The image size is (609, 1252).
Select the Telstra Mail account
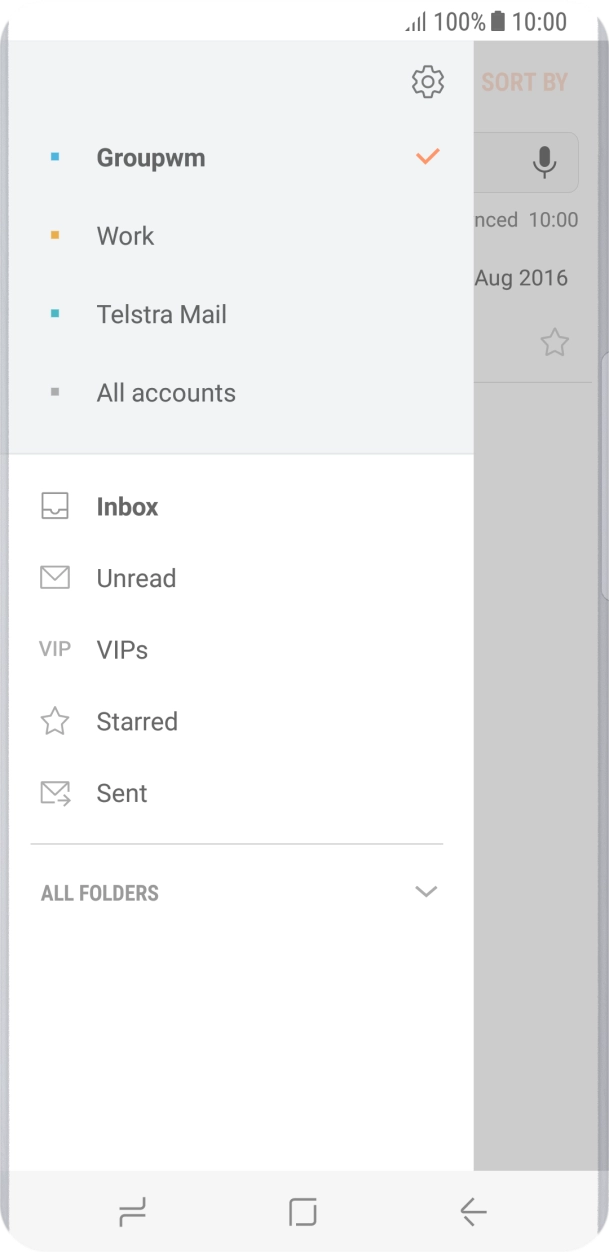click(162, 313)
